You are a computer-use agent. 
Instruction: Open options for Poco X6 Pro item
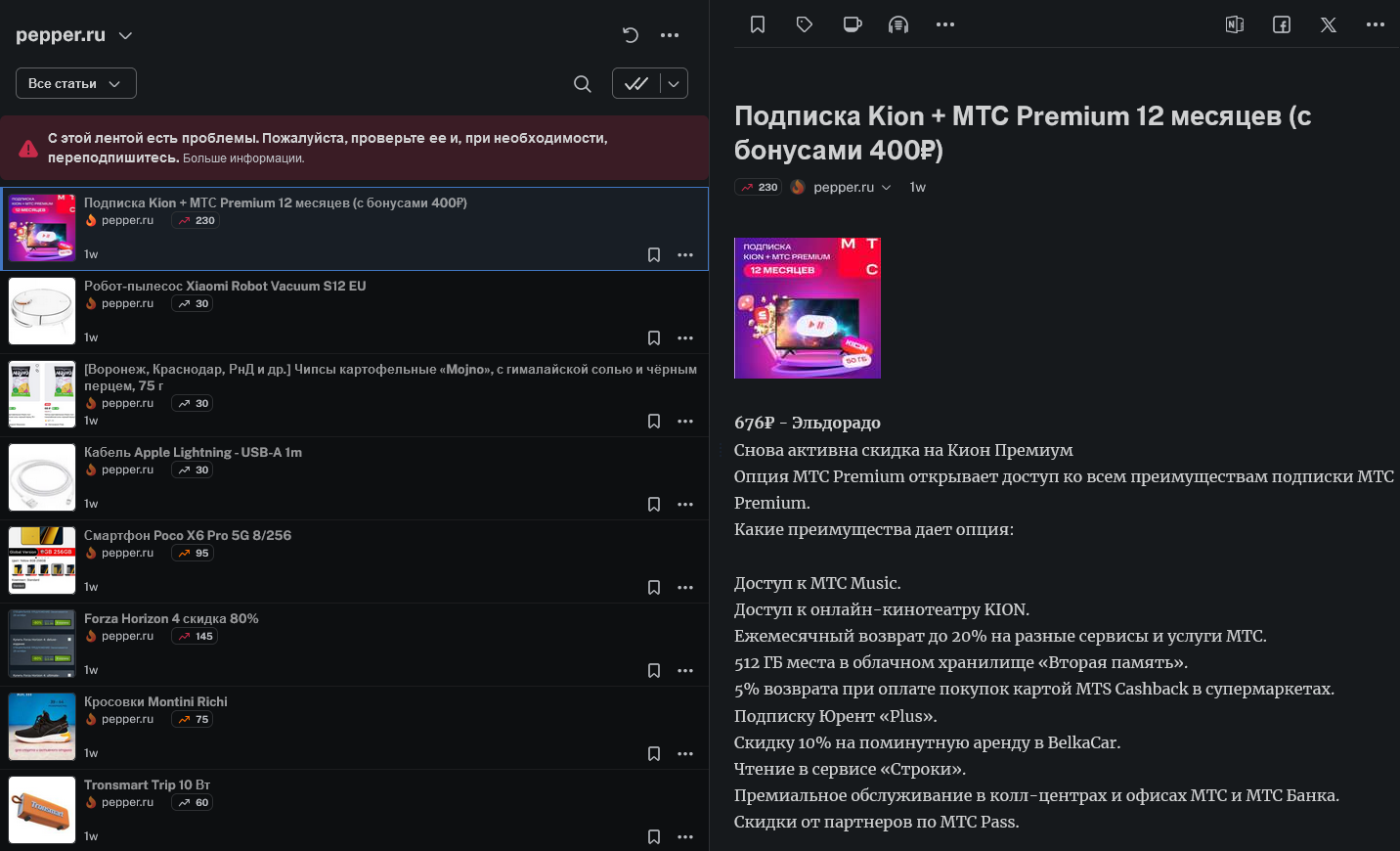685,587
